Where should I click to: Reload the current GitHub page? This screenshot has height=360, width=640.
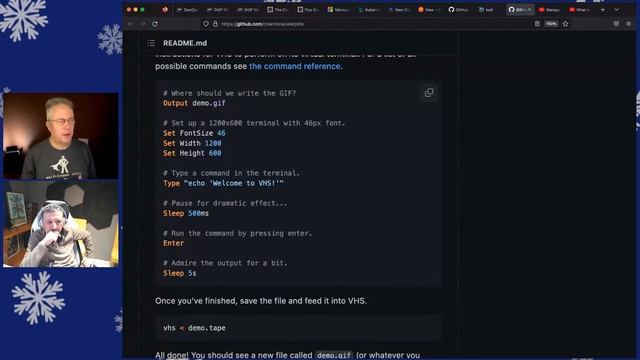[155, 24]
